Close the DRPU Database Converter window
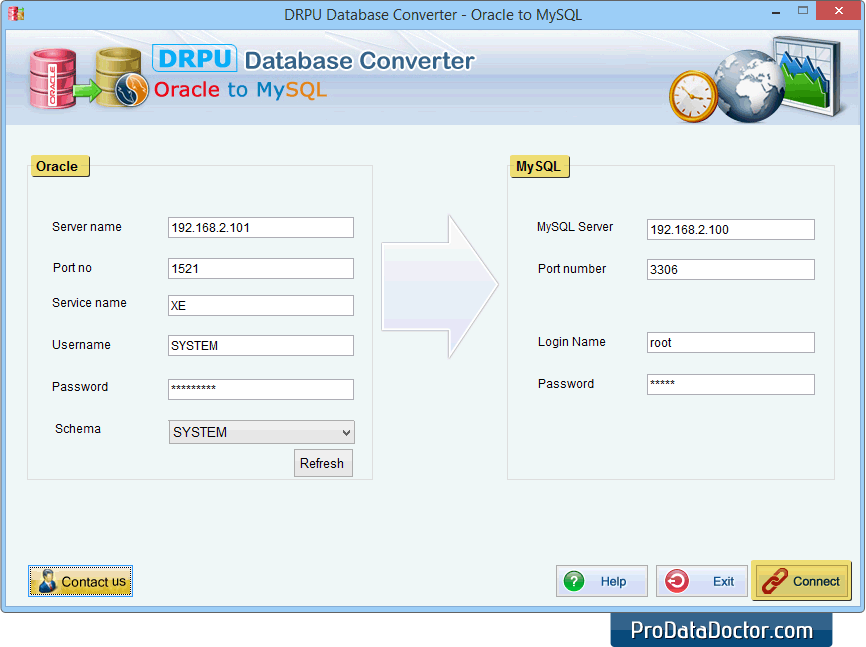This screenshot has width=866, height=647. coord(838,10)
